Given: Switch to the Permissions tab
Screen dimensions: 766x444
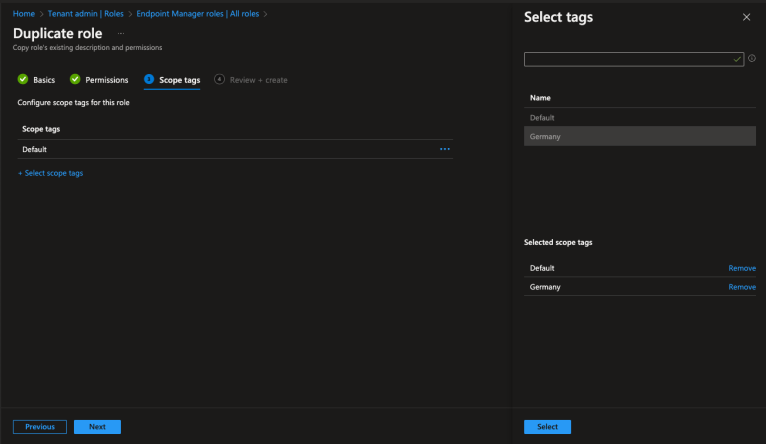Looking at the screenshot, I should tap(106, 80).
